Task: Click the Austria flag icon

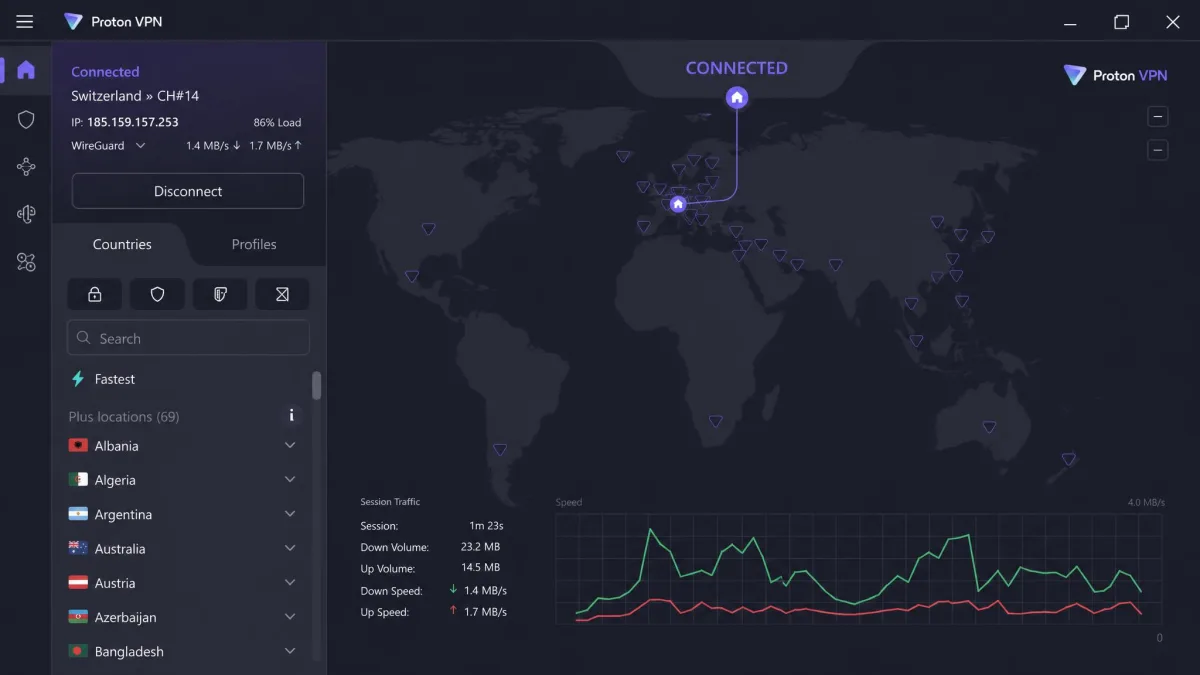Action: [x=78, y=582]
